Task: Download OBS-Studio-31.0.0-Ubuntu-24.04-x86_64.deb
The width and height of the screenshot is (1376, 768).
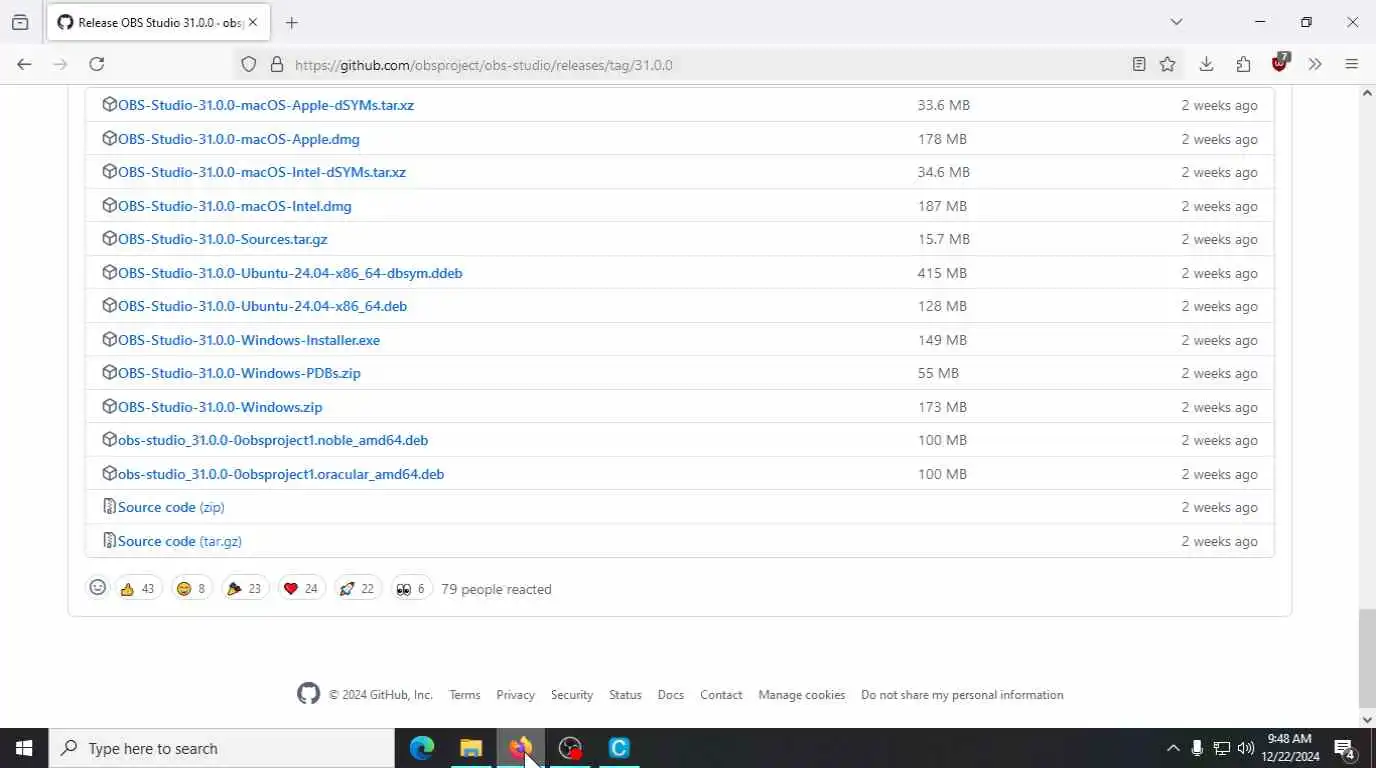Action: tap(262, 306)
